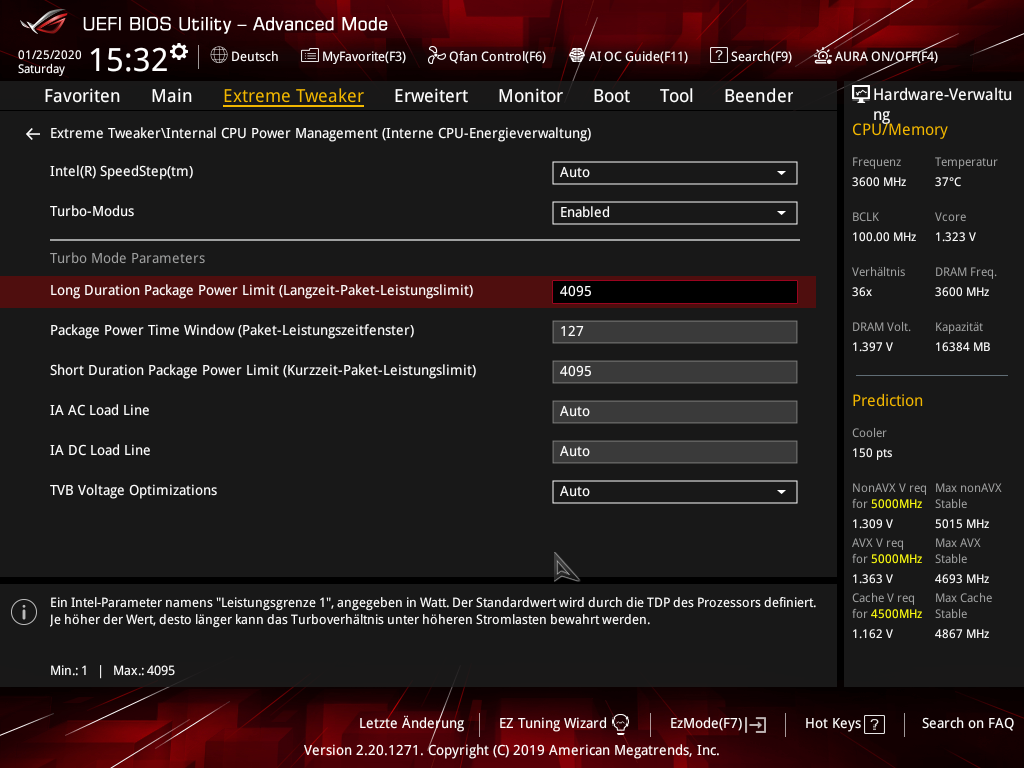
Task: Click Search(F9) label
Action: [761, 57]
